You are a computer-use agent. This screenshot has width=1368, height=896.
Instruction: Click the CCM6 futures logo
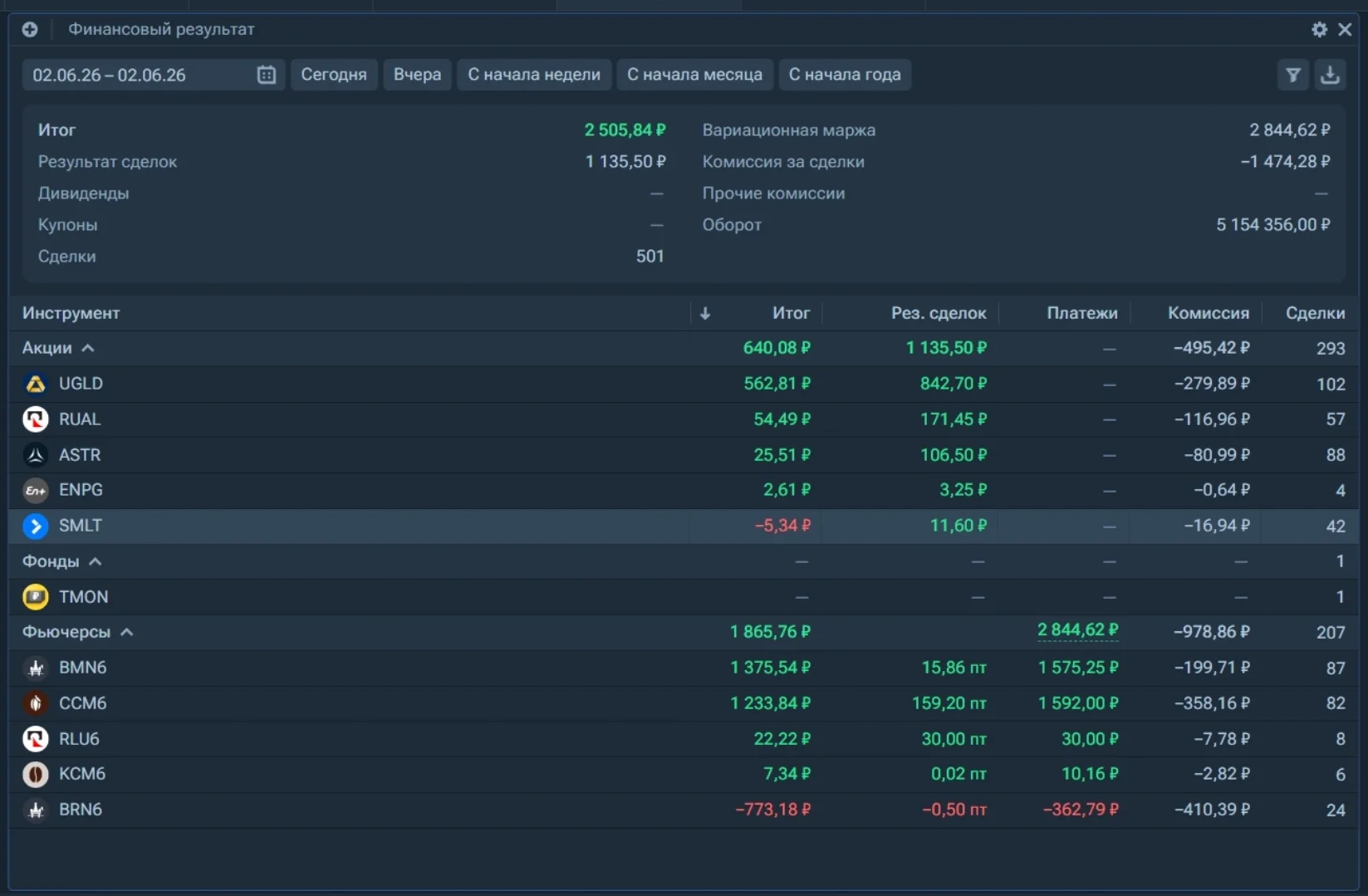click(x=35, y=703)
